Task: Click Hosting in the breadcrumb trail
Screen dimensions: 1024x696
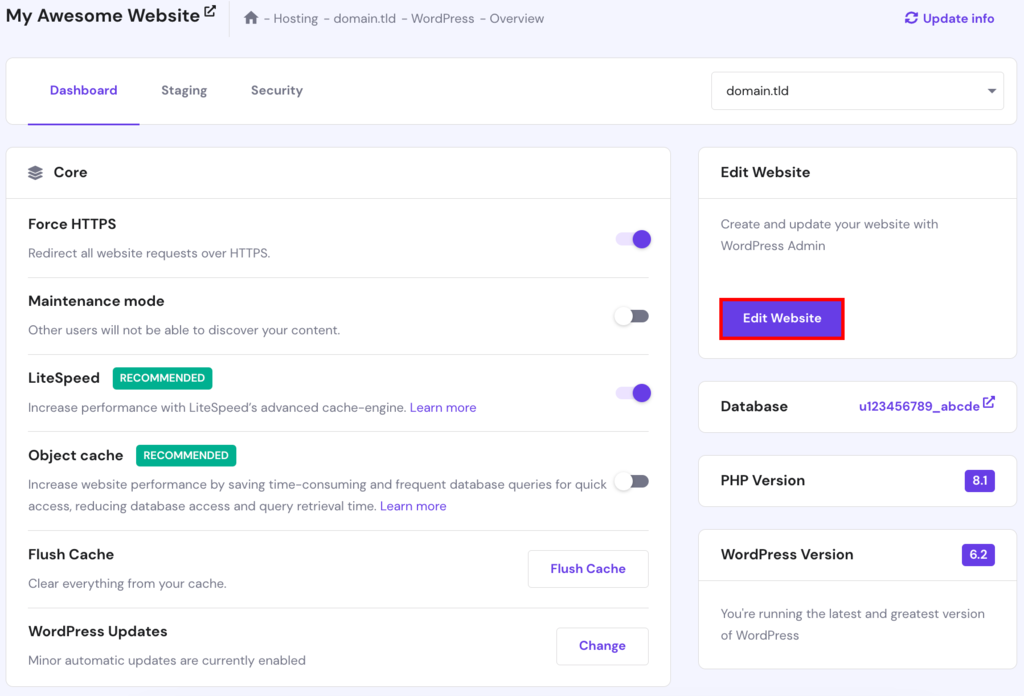Action: point(295,18)
